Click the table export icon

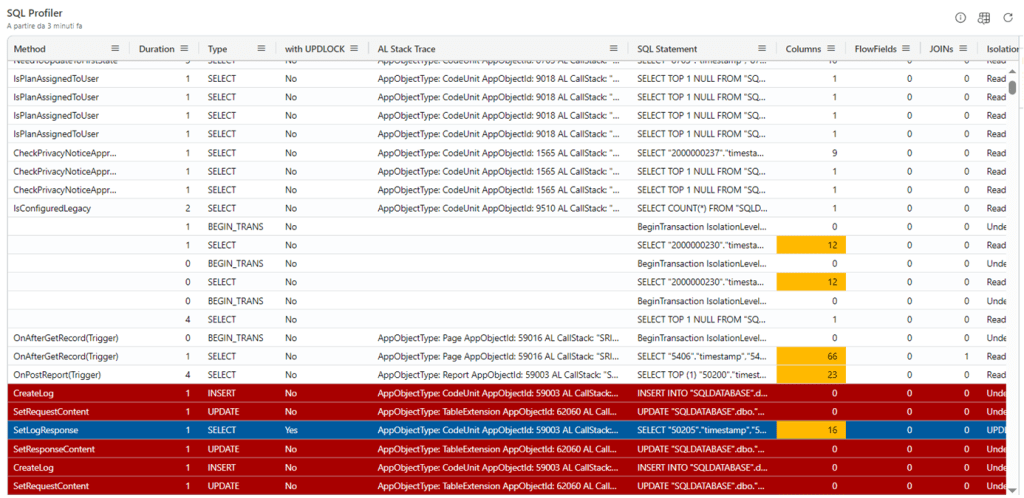[x=983, y=17]
